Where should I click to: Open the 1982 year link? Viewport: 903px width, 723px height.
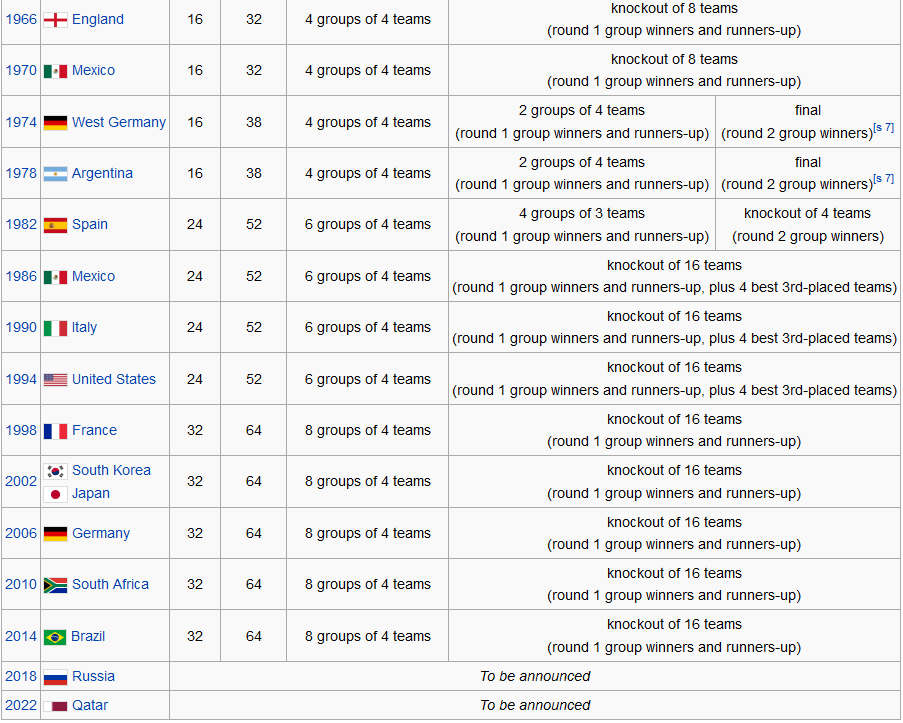(21, 224)
